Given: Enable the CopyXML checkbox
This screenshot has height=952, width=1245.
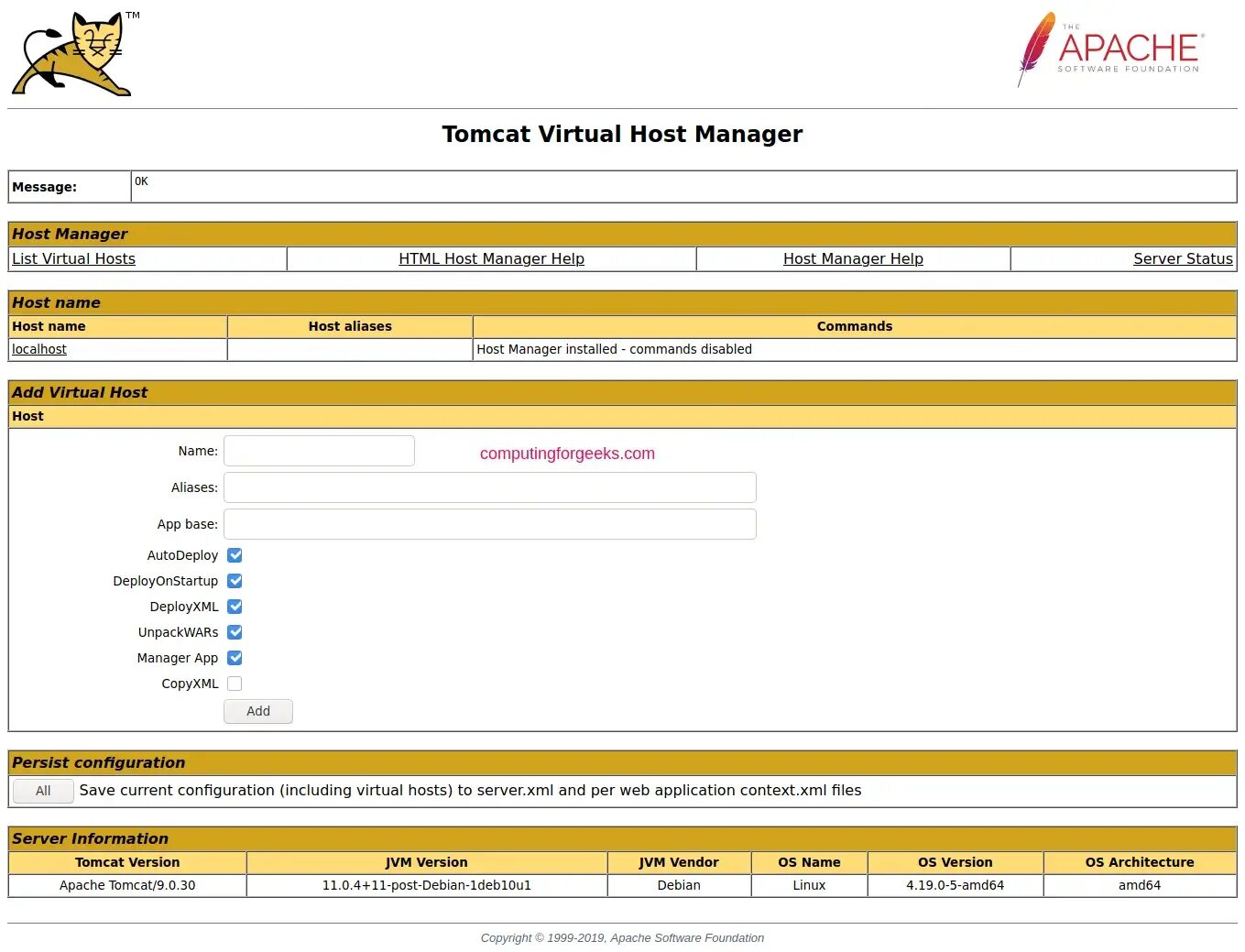Looking at the screenshot, I should [x=235, y=684].
